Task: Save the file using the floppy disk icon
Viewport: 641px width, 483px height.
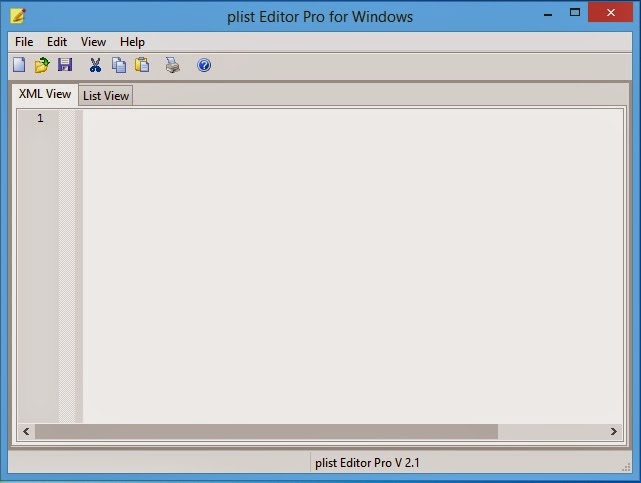Action: (65, 65)
